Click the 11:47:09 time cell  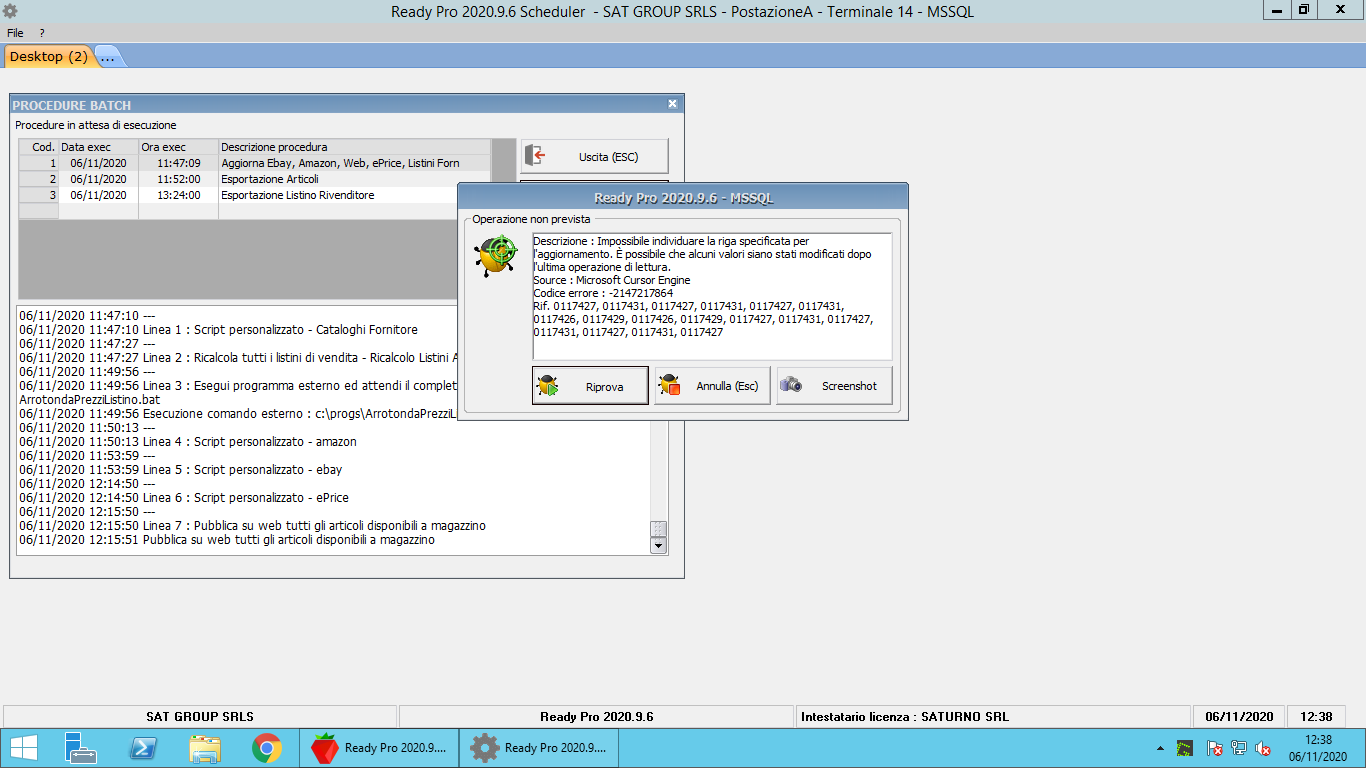coord(179,163)
